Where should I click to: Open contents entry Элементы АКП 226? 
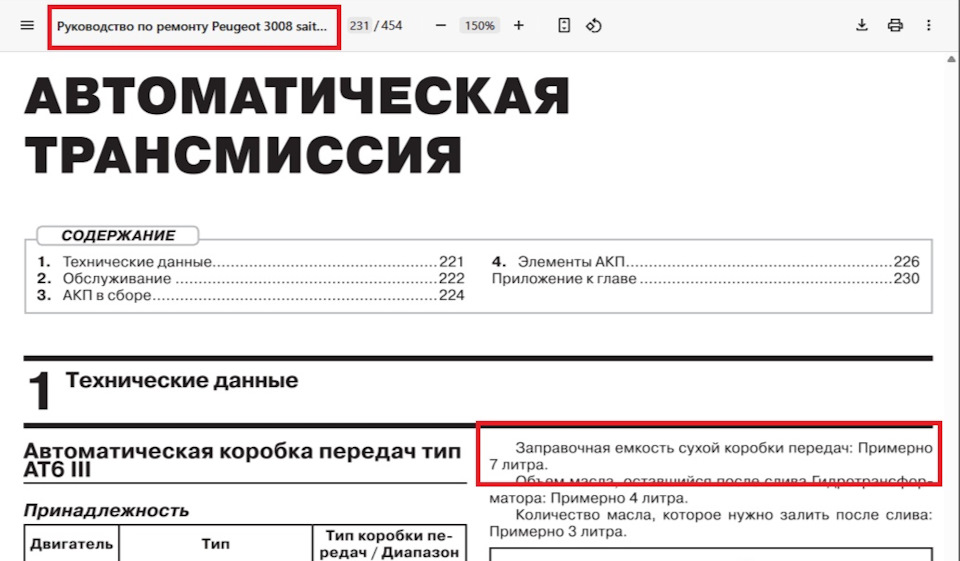705,262
